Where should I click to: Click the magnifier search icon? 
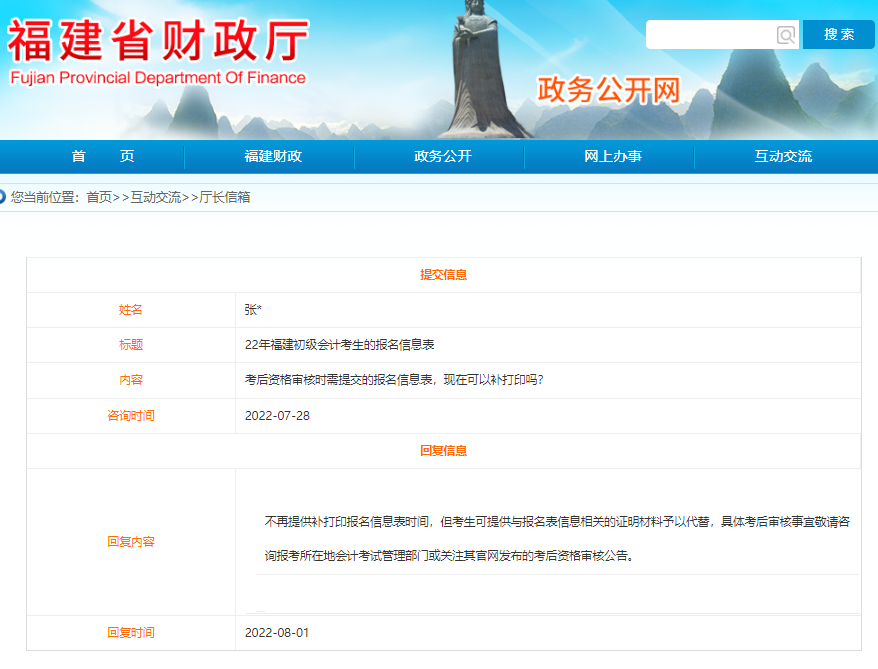click(x=784, y=35)
